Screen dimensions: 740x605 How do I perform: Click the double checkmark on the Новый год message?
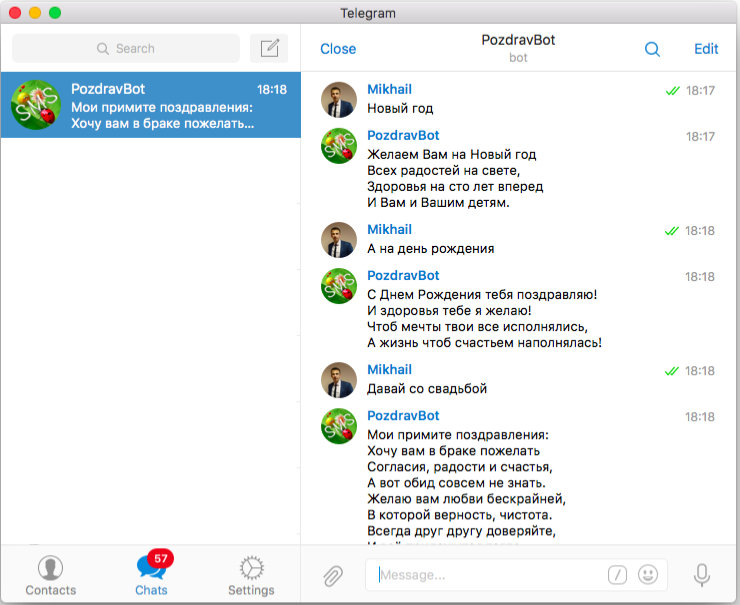click(x=673, y=91)
